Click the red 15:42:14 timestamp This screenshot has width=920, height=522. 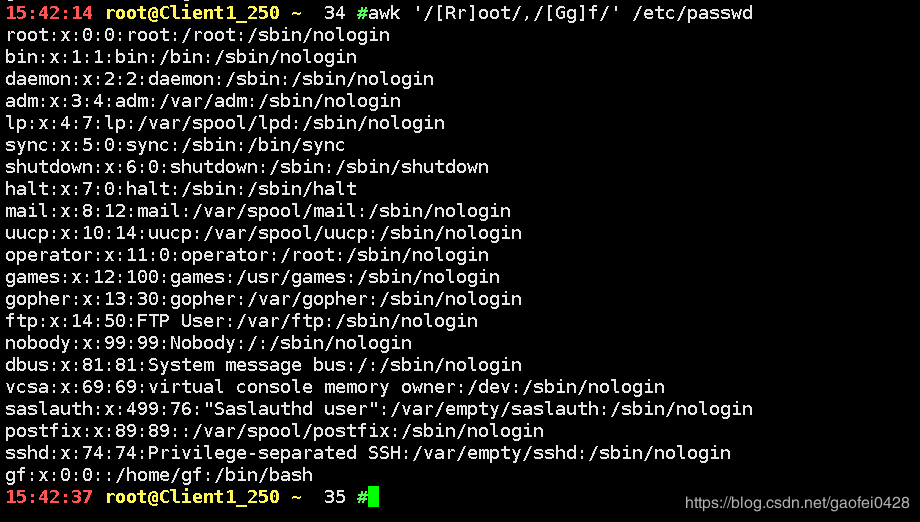[49, 13]
